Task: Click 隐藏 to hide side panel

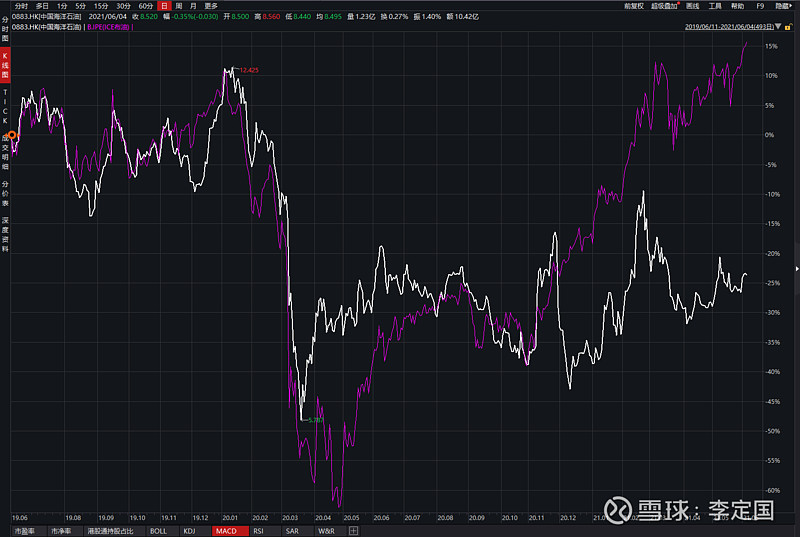Action: pos(783,6)
